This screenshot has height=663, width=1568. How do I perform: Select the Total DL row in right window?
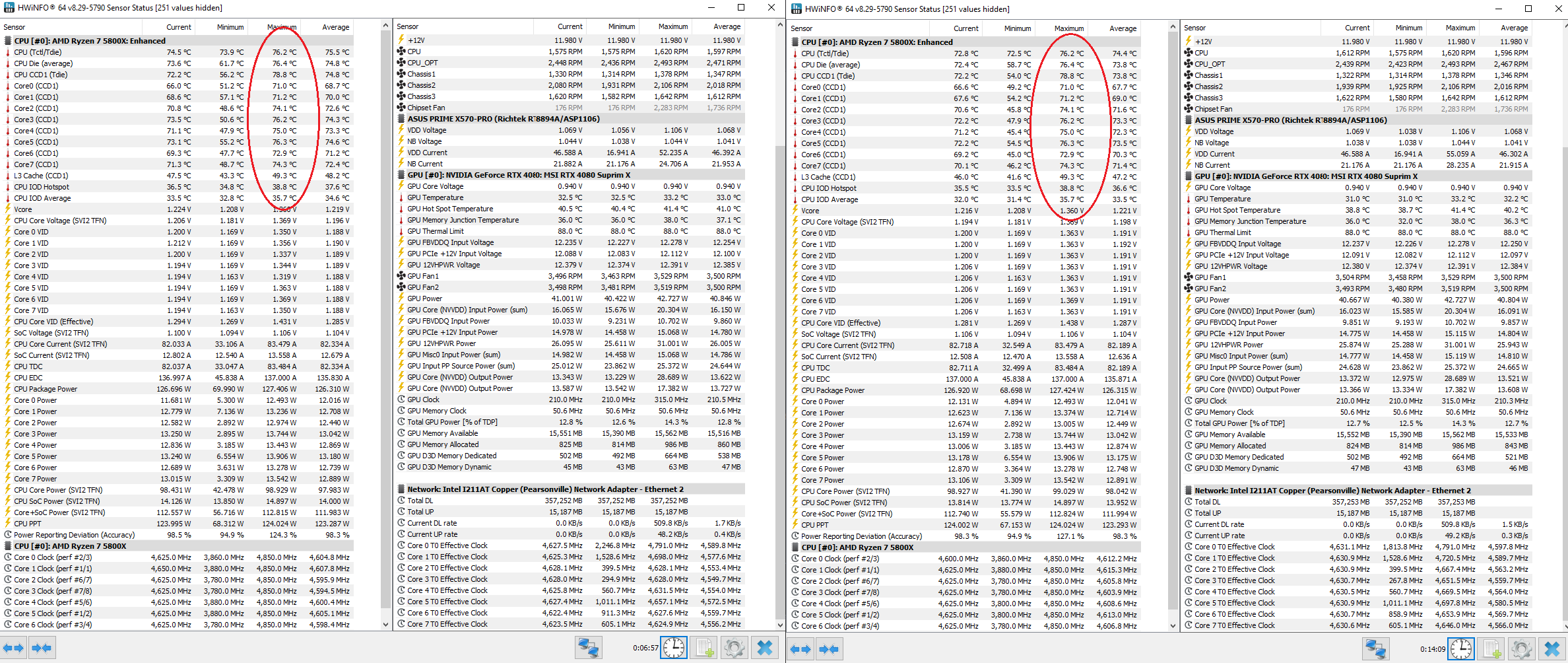(1357, 502)
